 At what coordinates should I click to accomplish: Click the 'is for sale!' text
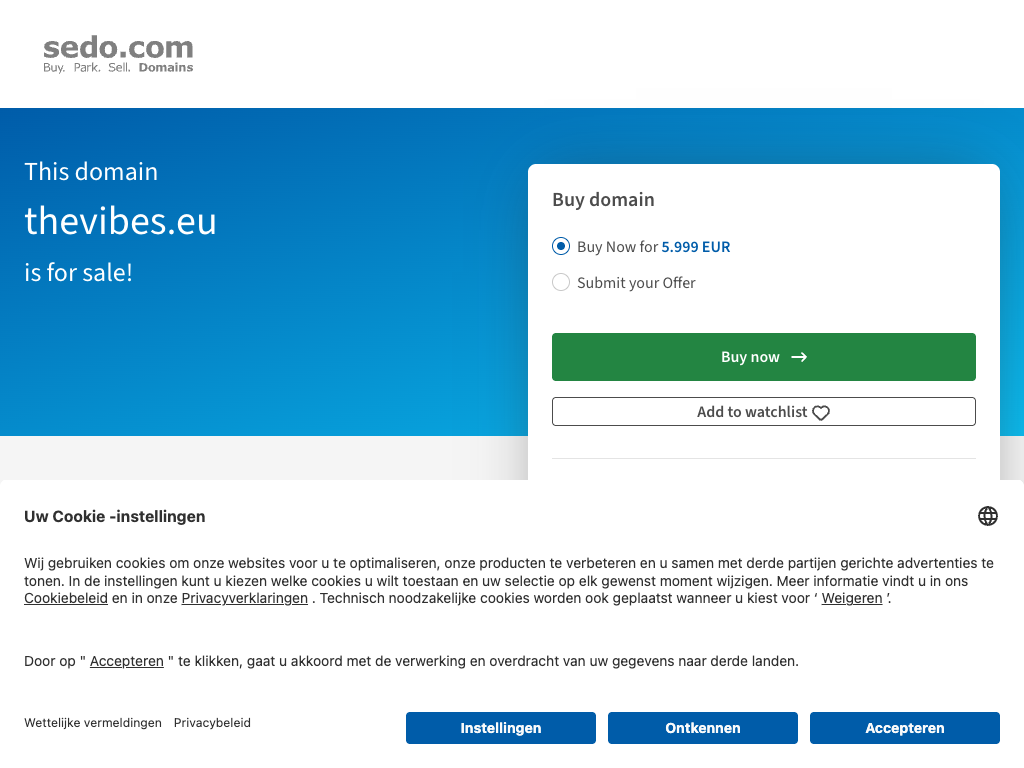click(x=79, y=272)
